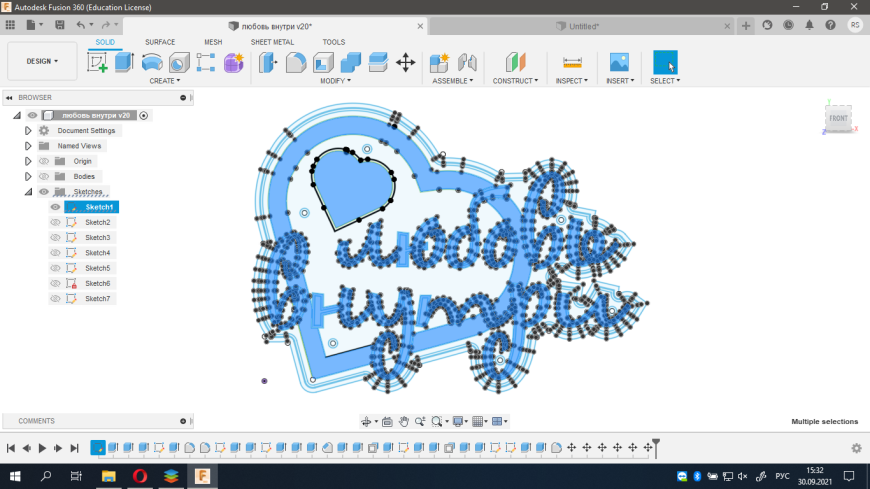Show Sketch4 with eye icon
The height and width of the screenshot is (489, 870).
(x=55, y=253)
